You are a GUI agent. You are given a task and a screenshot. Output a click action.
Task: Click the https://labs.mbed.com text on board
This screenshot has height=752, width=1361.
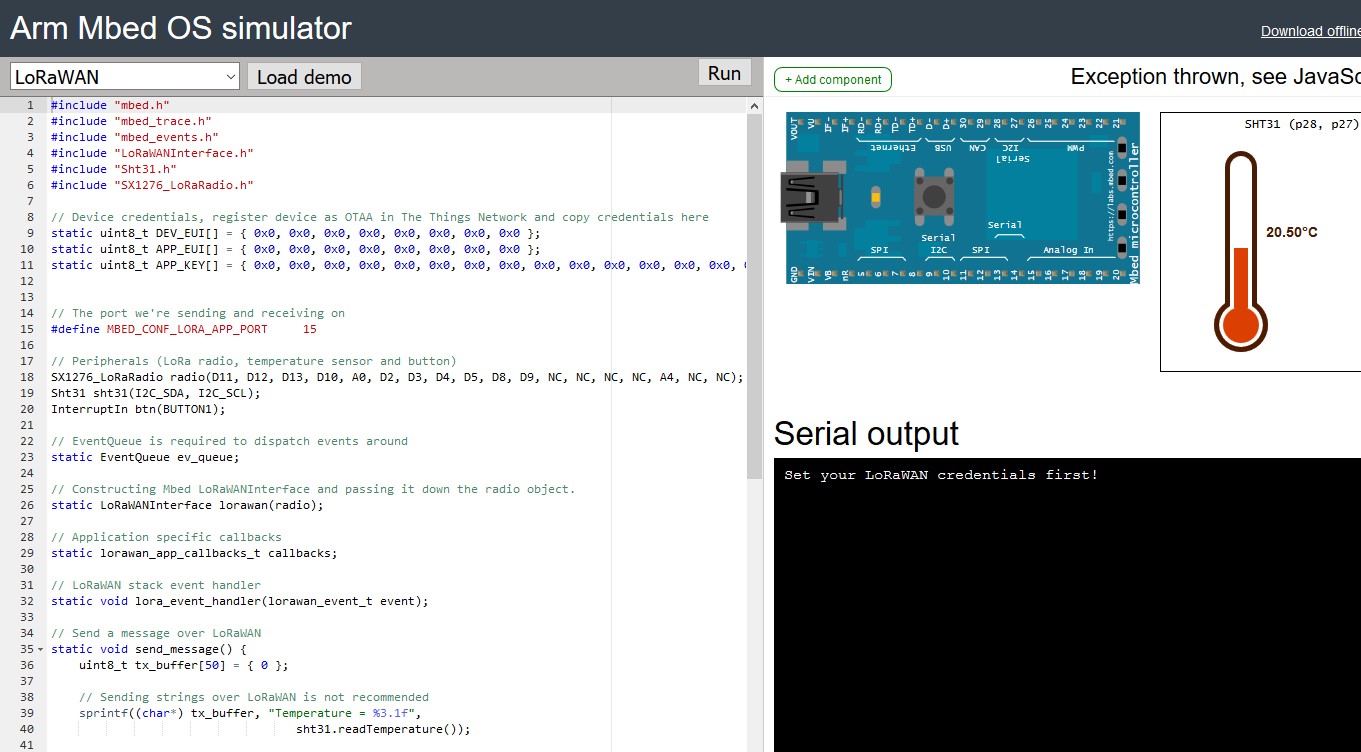(x=1110, y=197)
